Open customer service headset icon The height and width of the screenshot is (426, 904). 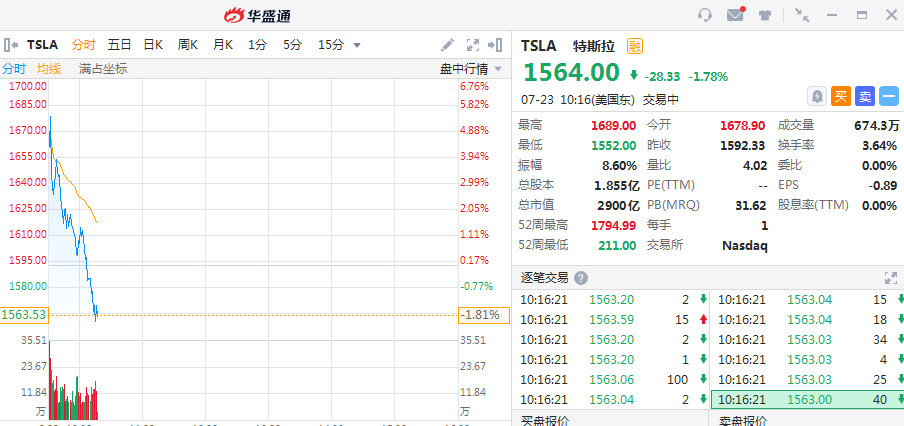point(705,15)
